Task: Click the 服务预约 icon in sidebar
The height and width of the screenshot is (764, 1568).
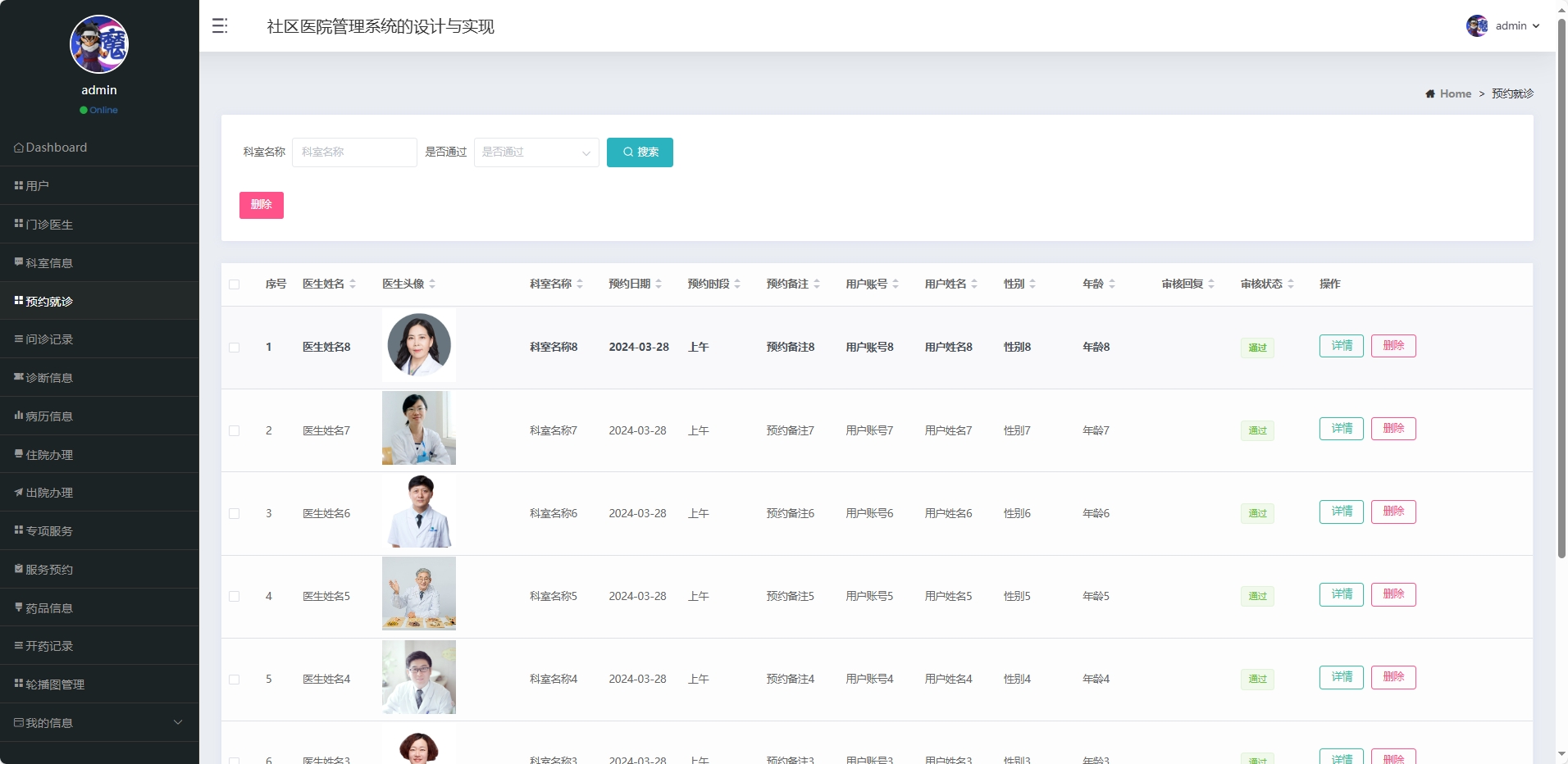Action: coord(19,569)
